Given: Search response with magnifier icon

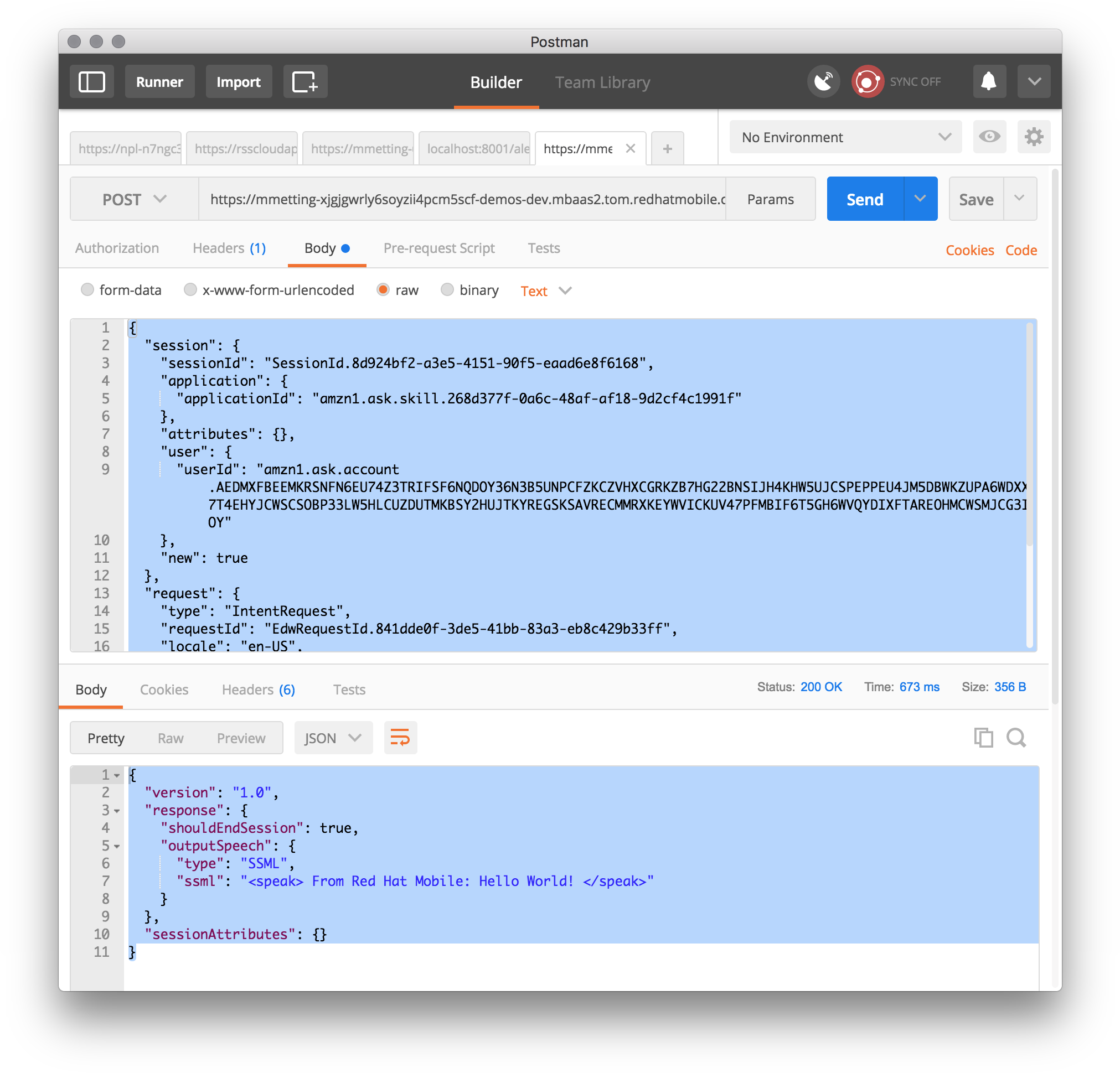Looking at the screenshot, I should [1016, 737].
